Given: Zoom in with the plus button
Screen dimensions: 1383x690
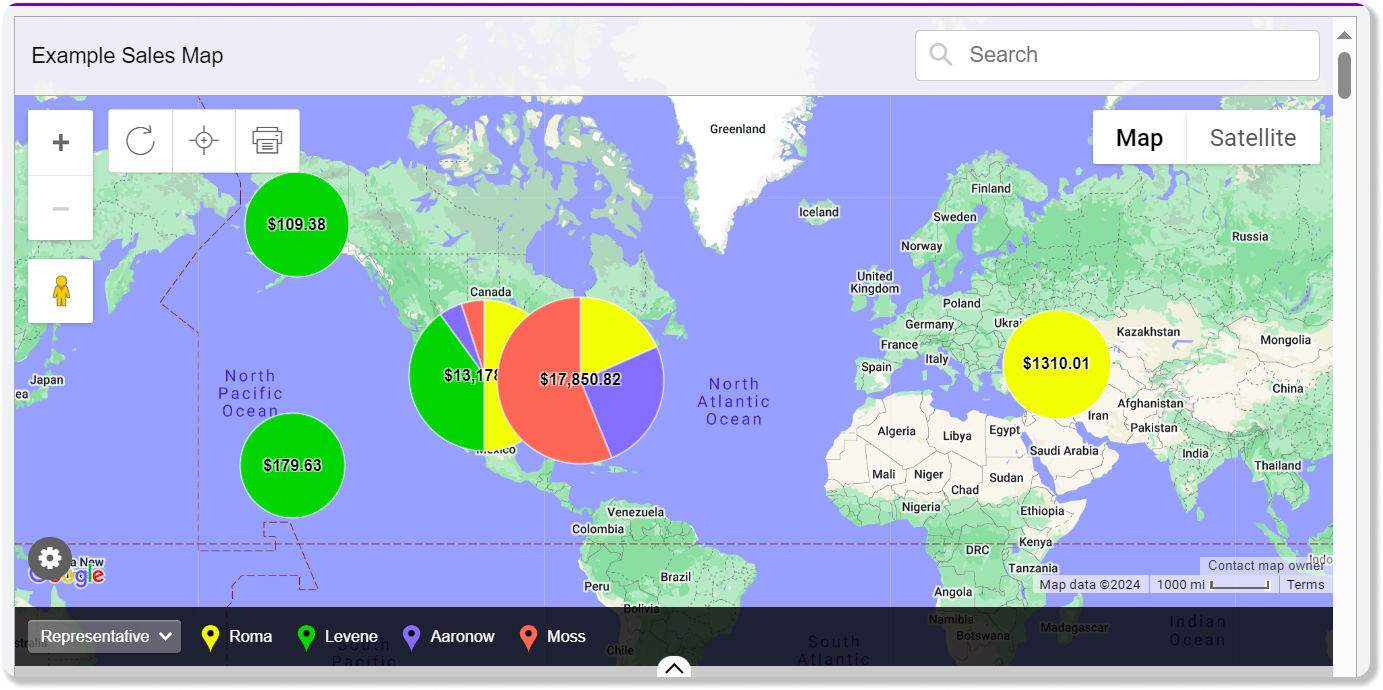Looking at the screenshot, I should click(x=61, y=143).
